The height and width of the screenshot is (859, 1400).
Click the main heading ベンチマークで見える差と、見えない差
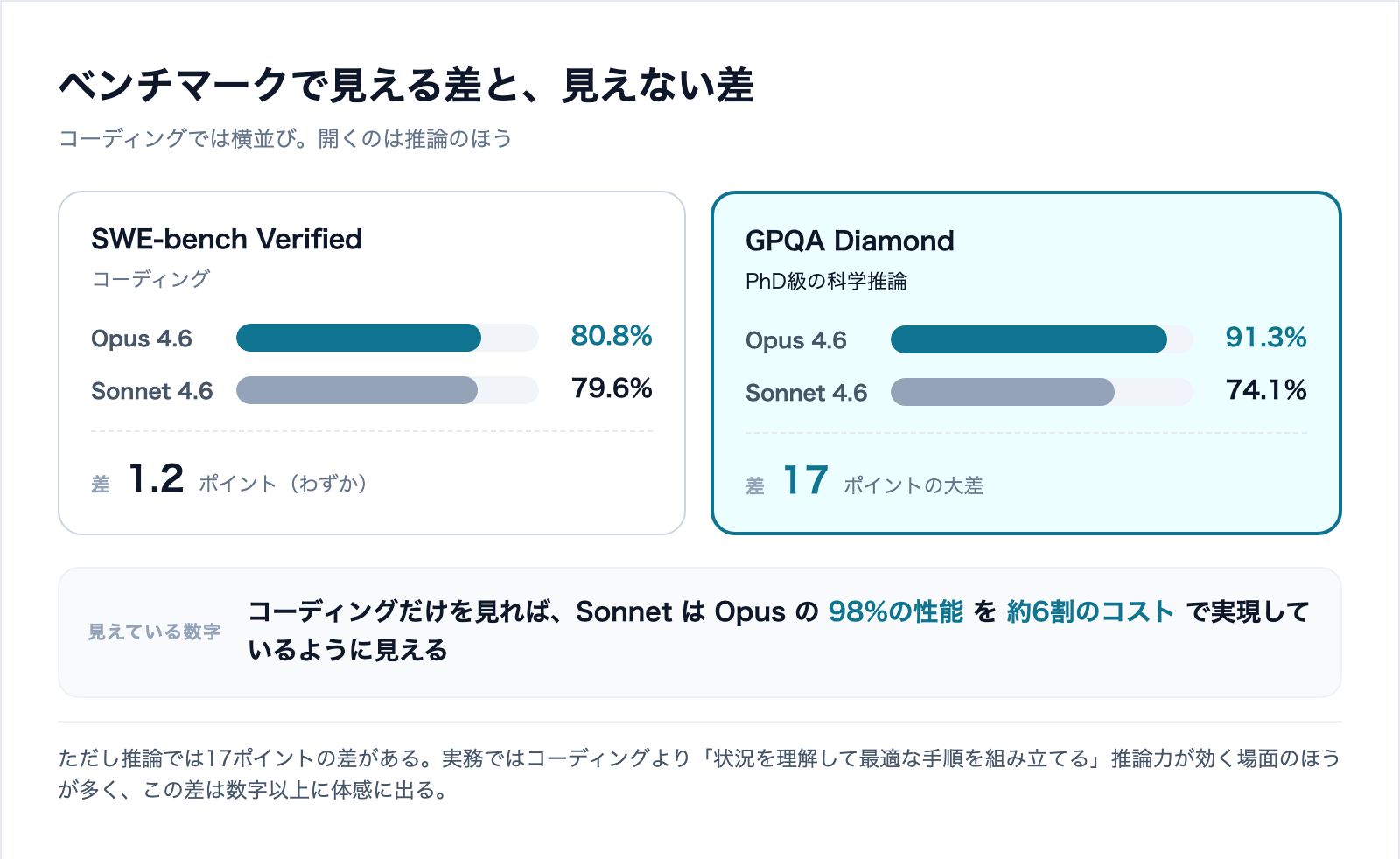tap(406, 86)
